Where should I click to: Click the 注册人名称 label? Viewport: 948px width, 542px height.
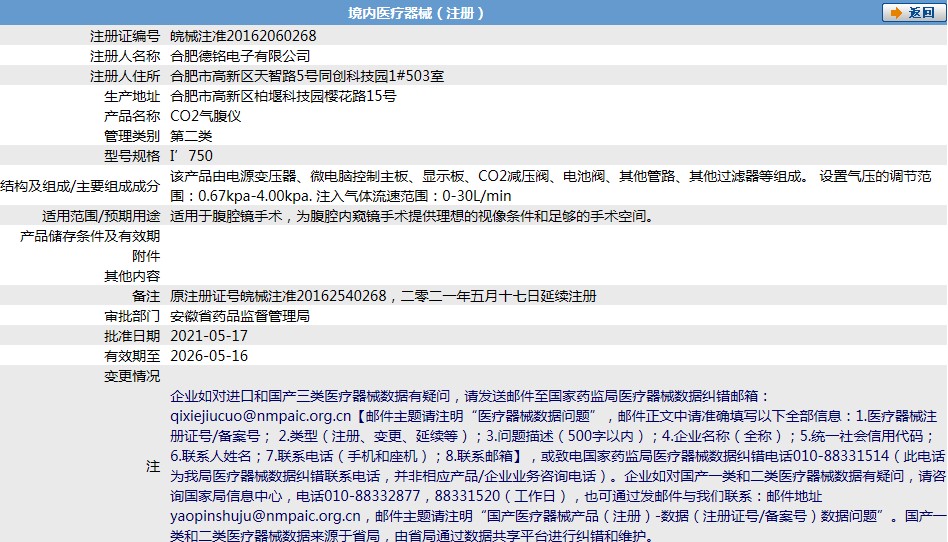pos(125,56)
